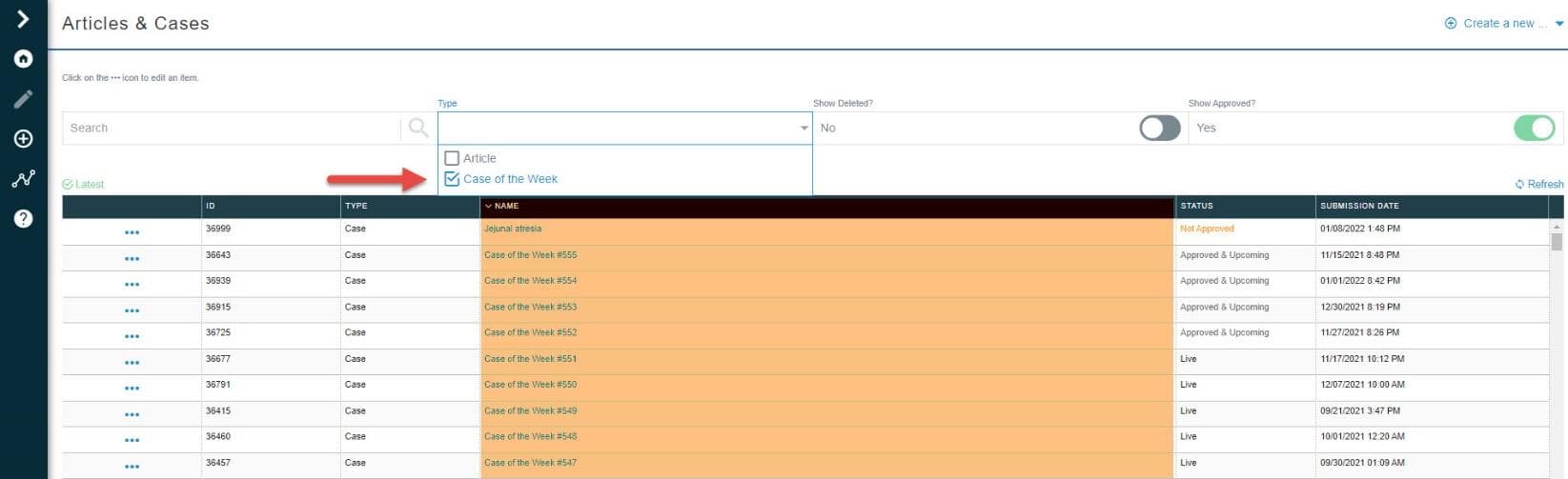The image size is (1568, 479).
Task: Open the analytics graph icon in sidebar
Action: coord(23,179)
